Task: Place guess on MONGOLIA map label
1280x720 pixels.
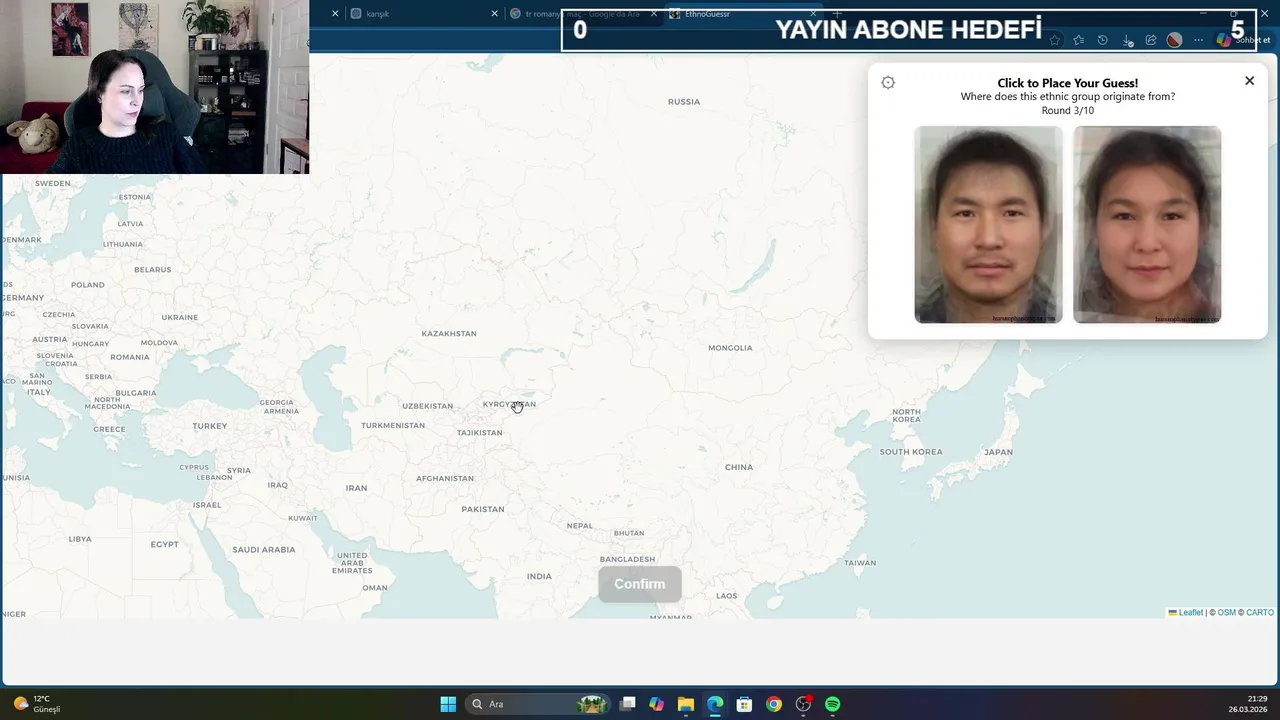Action: [730, 348]
